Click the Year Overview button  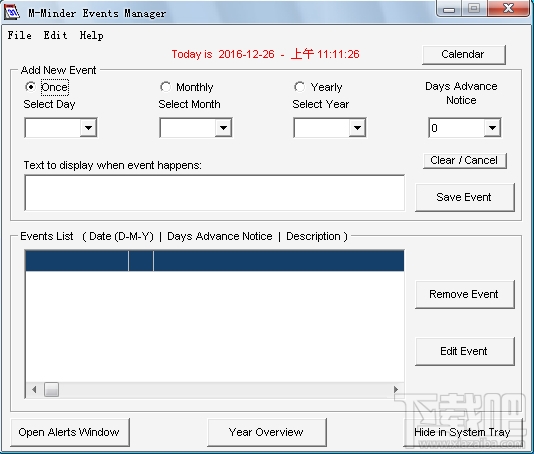coord(267,432)
